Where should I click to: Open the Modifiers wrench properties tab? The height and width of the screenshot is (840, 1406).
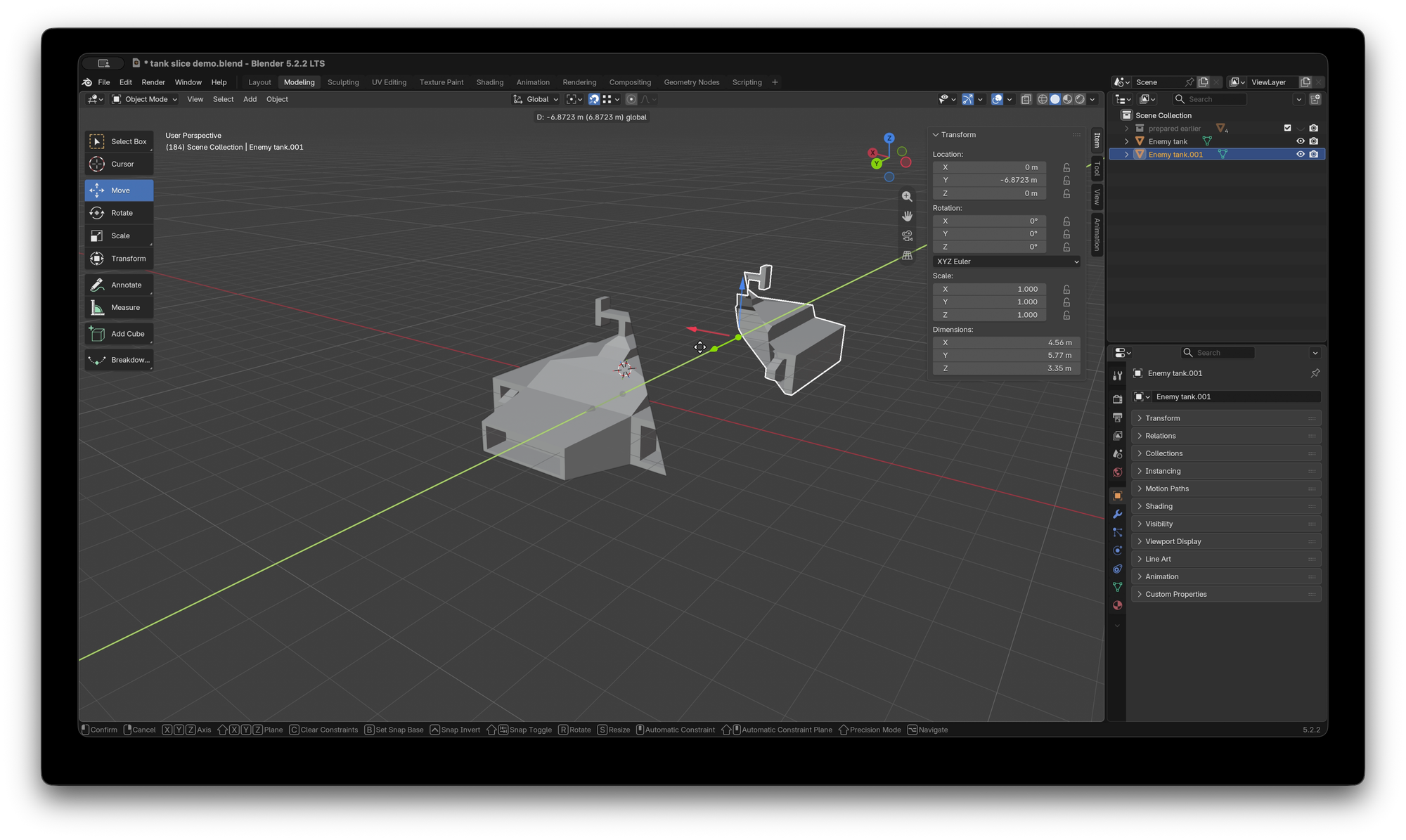tap(1117, 514)
